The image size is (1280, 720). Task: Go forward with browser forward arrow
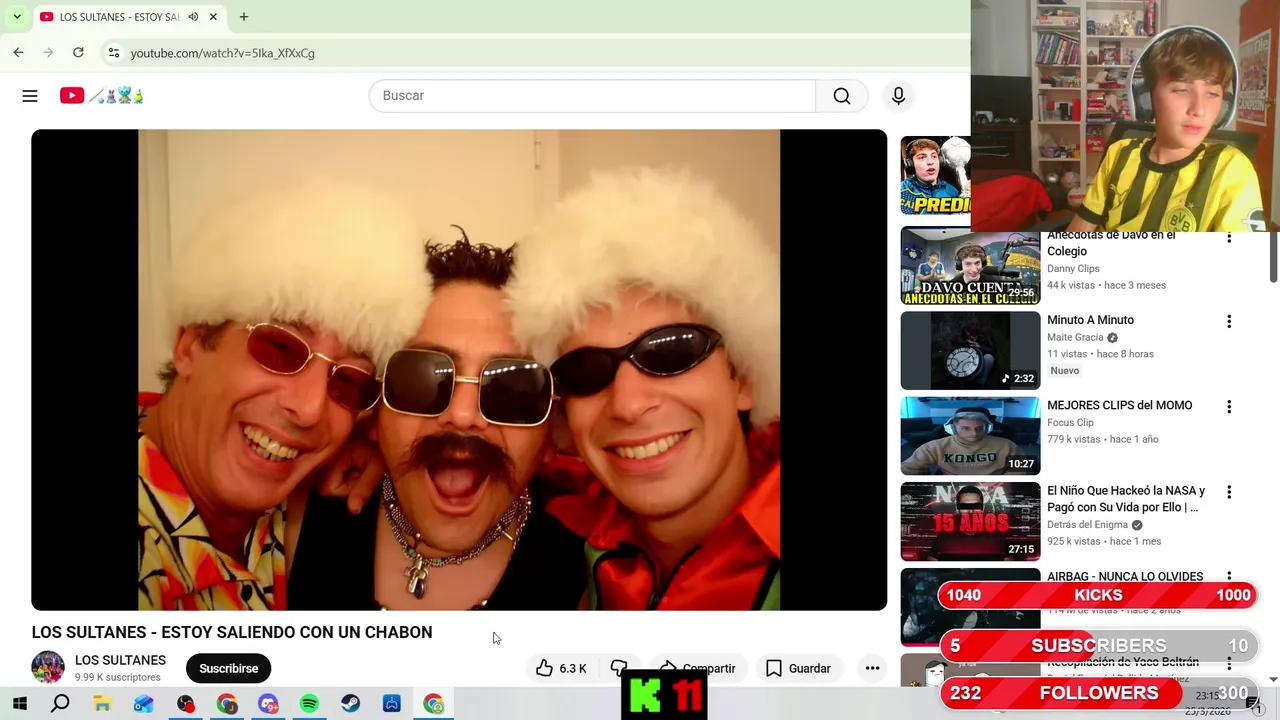tap(48, 52)
